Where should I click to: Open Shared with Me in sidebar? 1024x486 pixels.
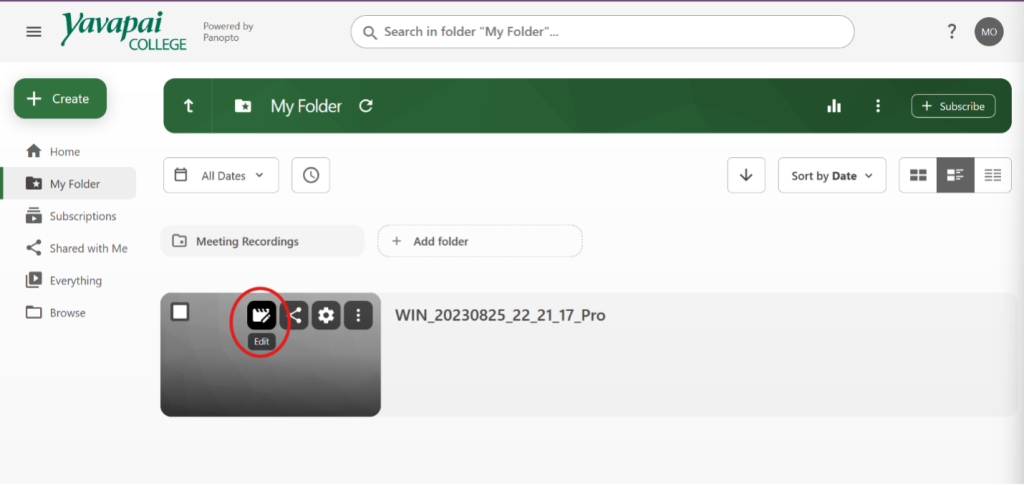click(88, 248)
